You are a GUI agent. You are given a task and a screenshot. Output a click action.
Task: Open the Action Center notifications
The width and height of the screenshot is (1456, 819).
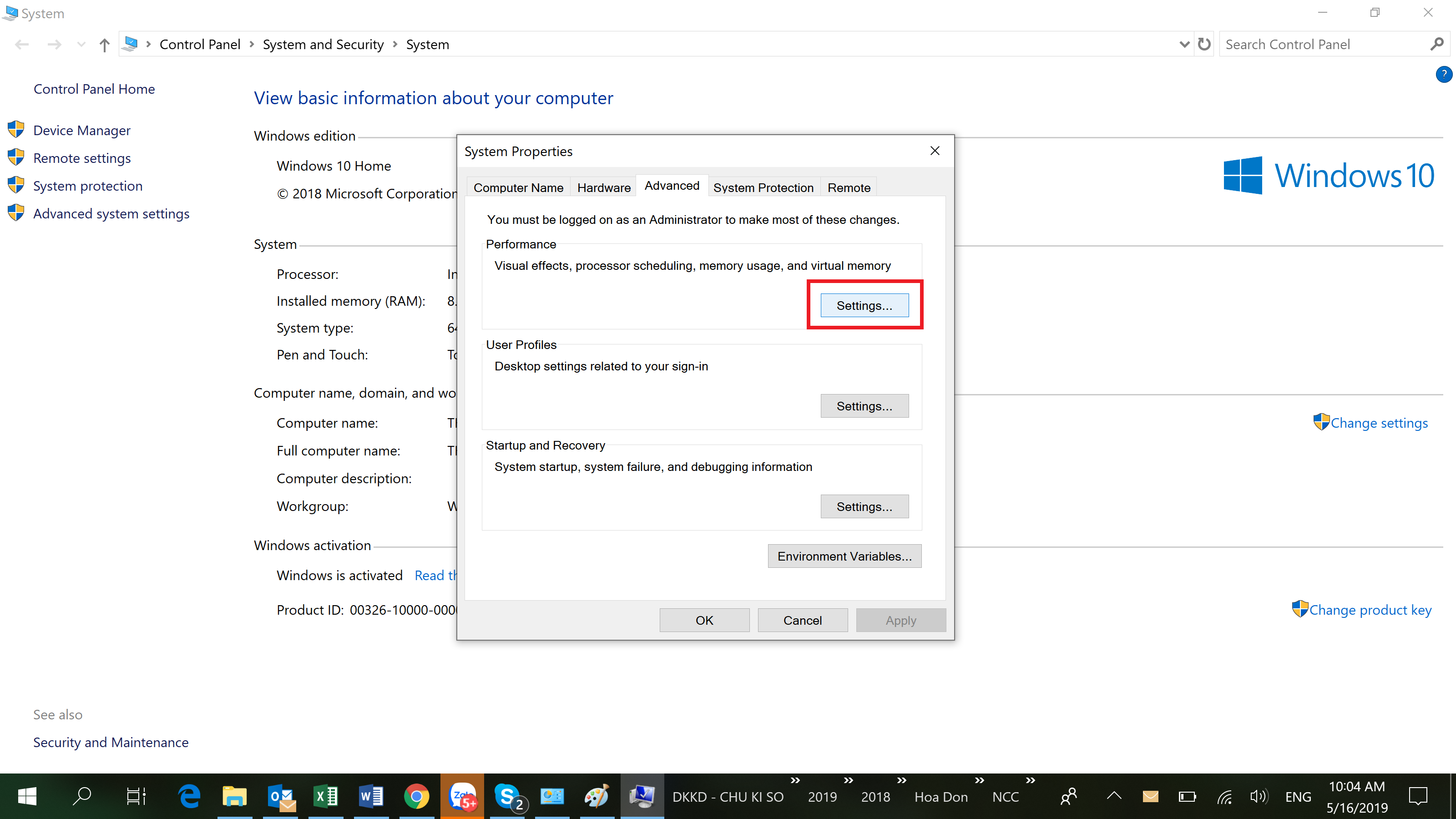1418,796
